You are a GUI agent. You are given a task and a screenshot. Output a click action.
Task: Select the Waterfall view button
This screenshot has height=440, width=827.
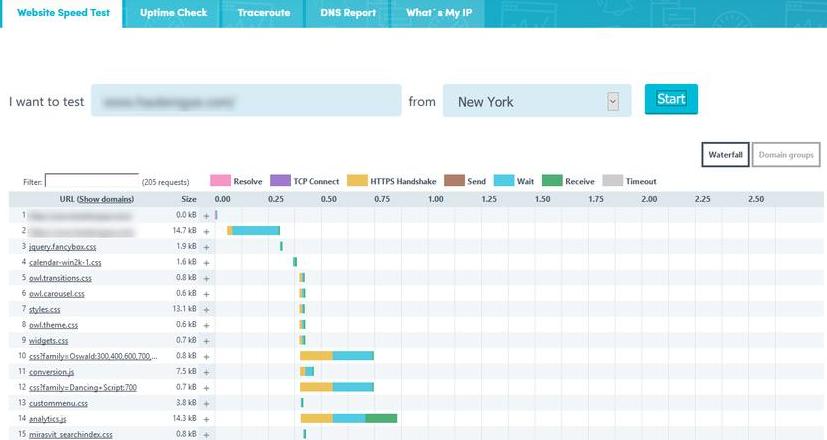click(x=725, y=155)
